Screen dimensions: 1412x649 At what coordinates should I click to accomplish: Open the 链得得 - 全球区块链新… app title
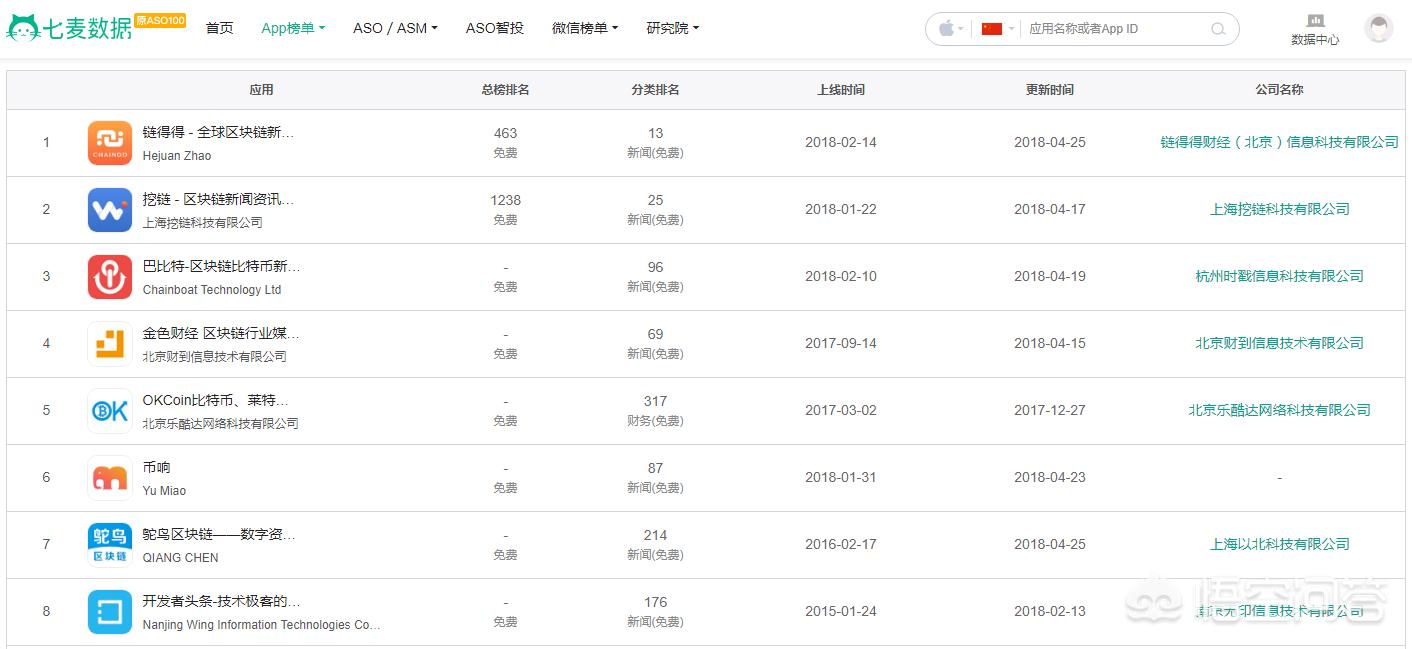click(x=218, y=133)
